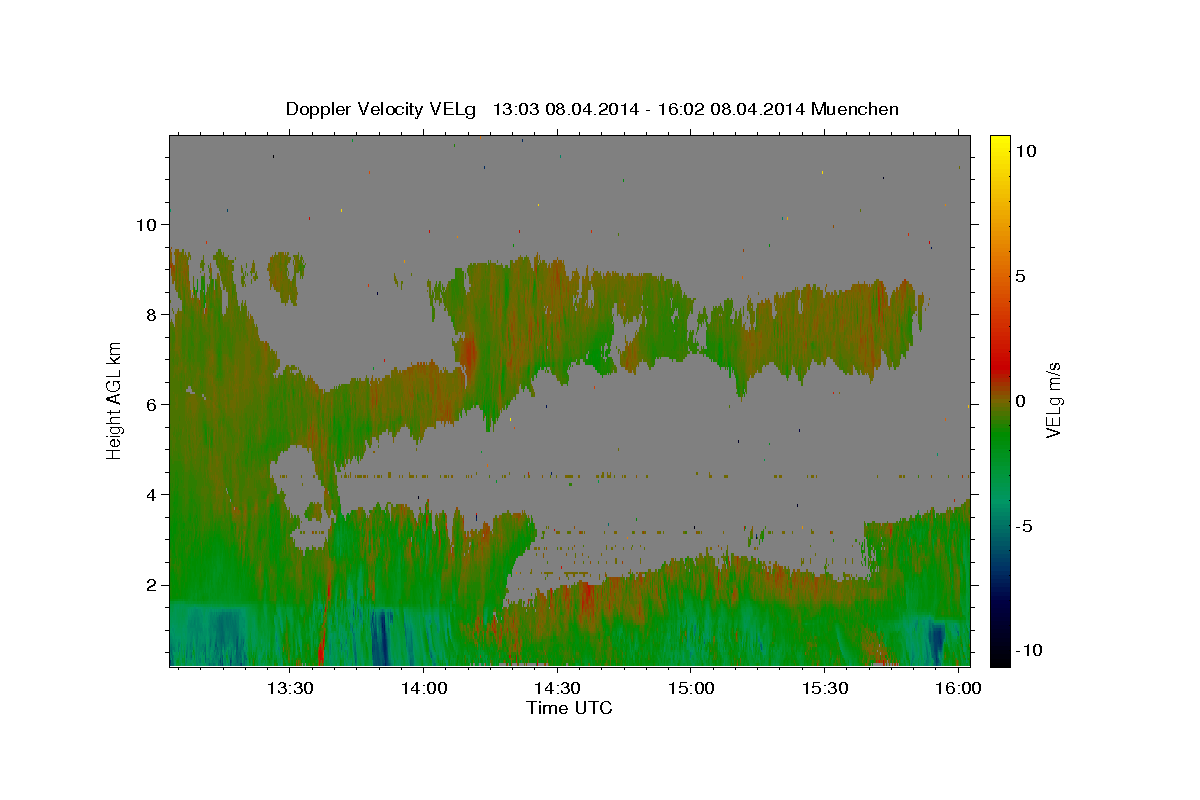This screenshot has height=800, width=1200.
Task: Click the height tick label 4
Action: coord(153,495)
